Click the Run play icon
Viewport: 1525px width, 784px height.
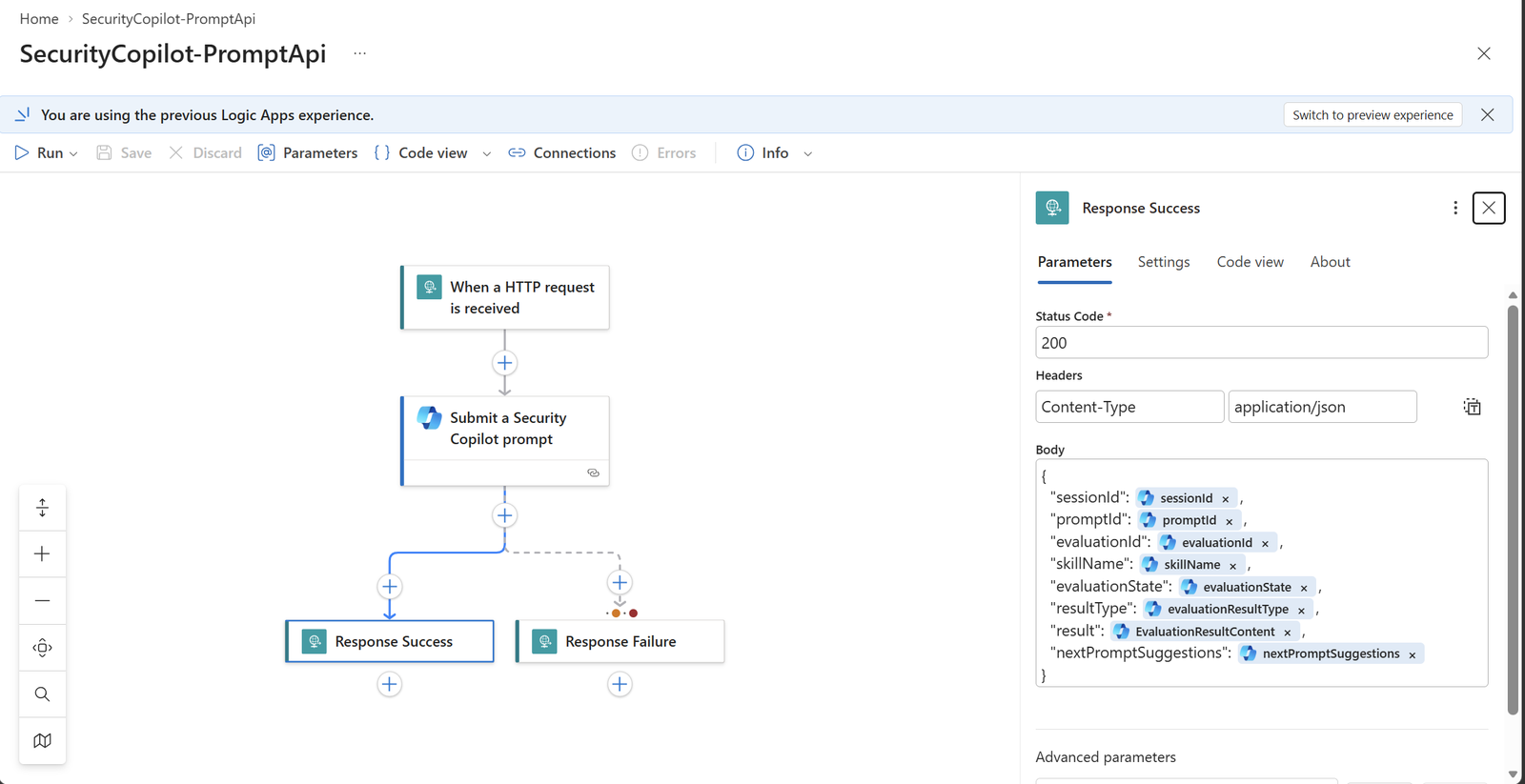tap(22, 152)
